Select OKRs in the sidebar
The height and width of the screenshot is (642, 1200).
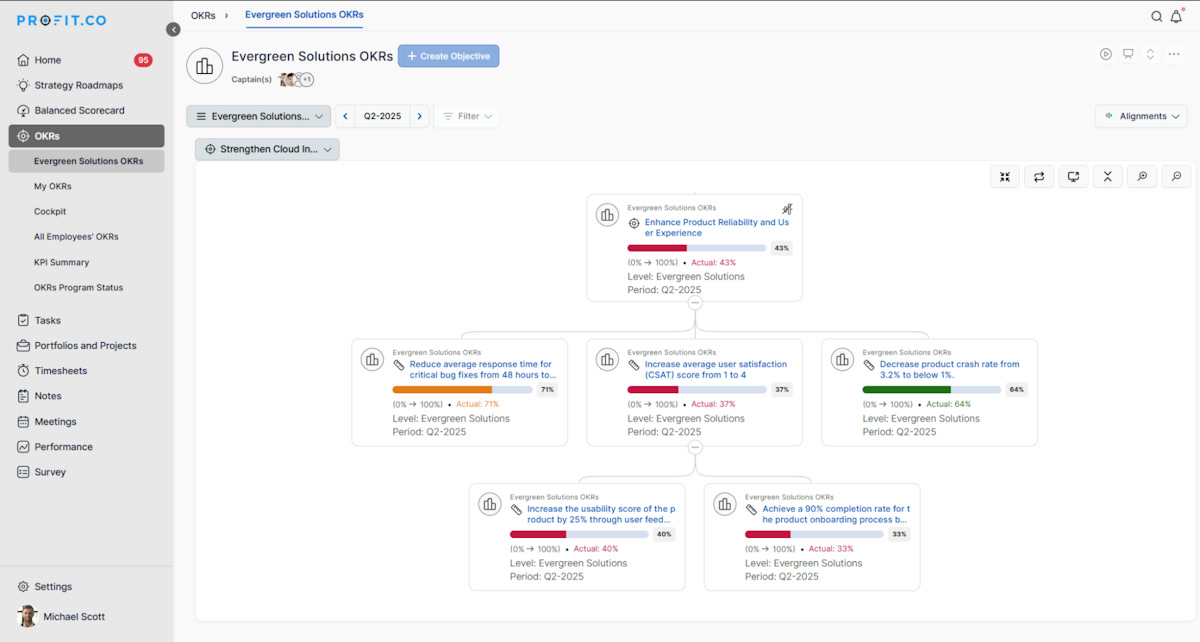point(86,136)
